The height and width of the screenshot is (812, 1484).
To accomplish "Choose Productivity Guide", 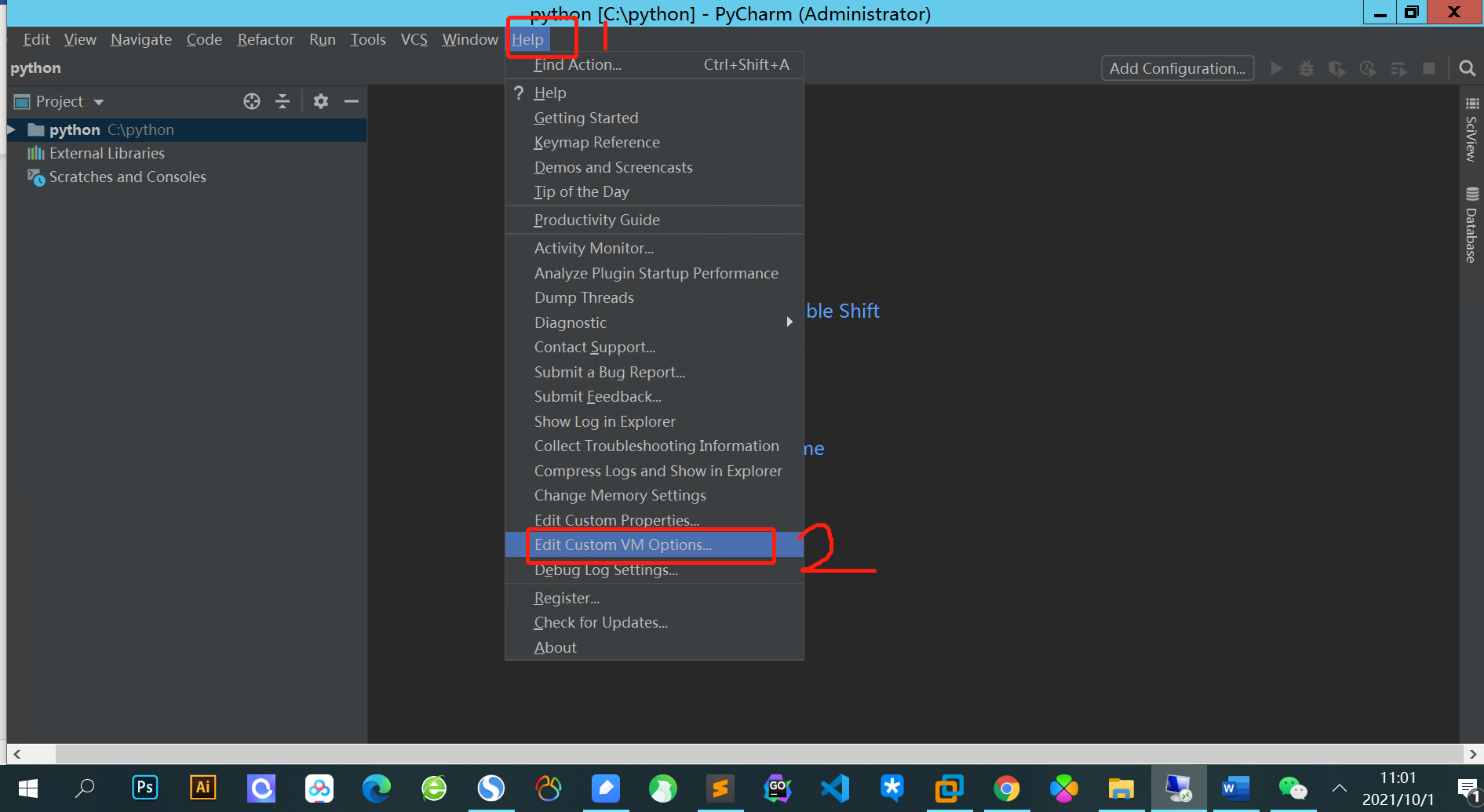I will point(654,220).
